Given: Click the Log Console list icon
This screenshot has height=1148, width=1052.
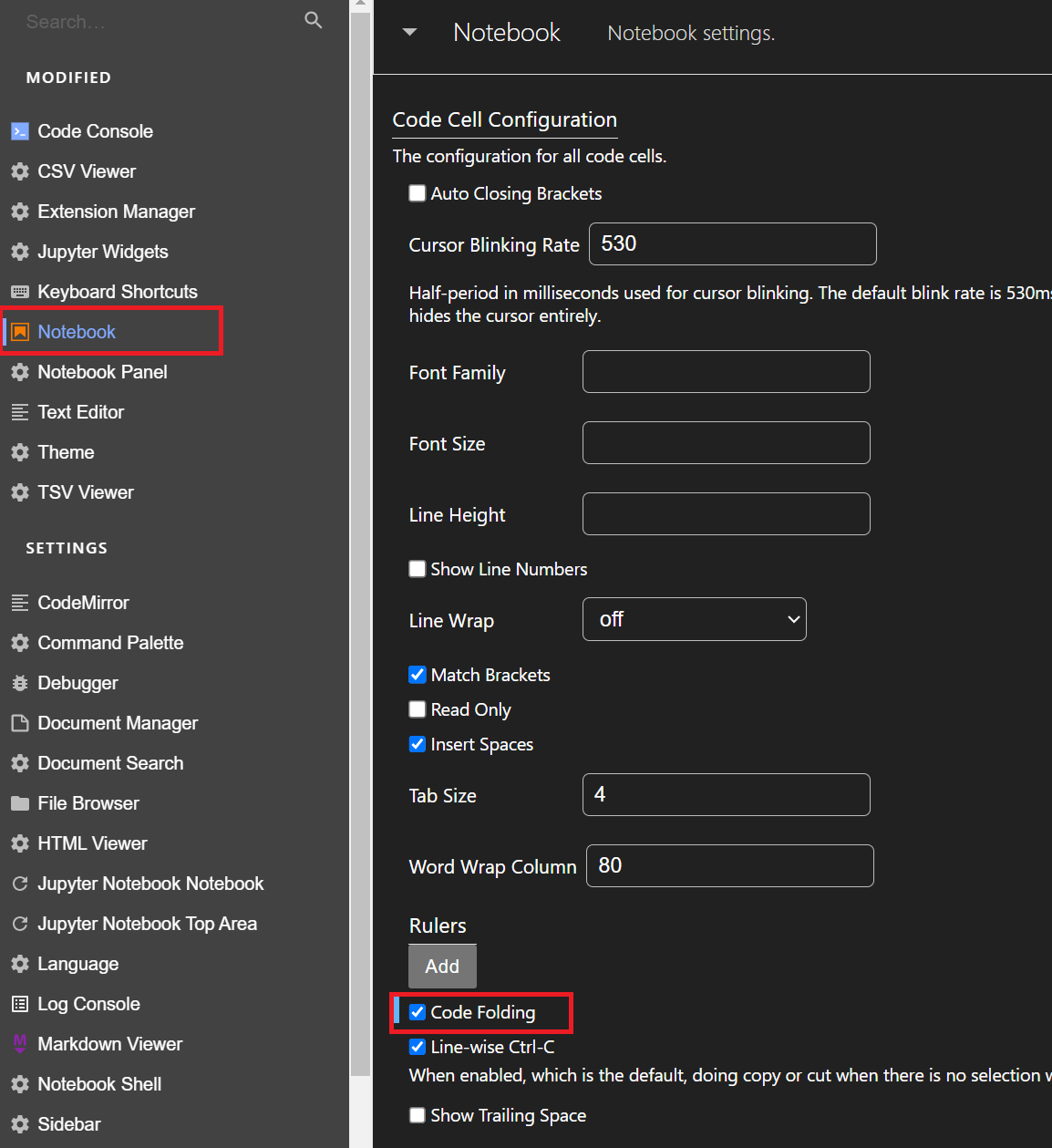Looking at the screenshot, I should (20, 1004).
